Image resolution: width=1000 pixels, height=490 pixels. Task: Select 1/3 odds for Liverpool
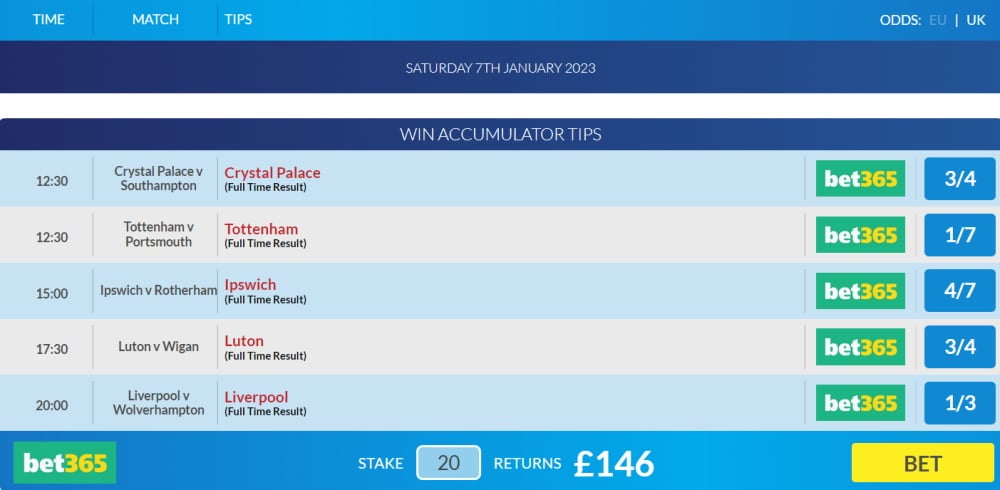[960, 403]
